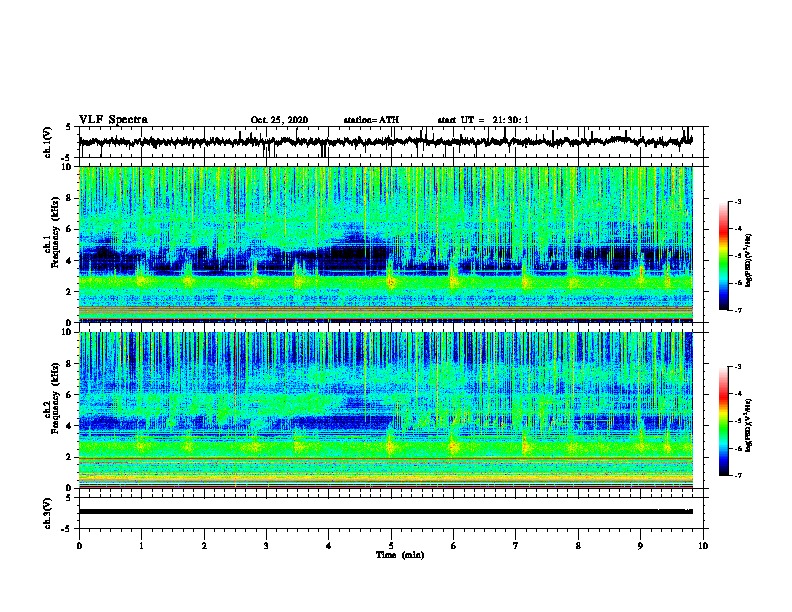The image size is (792, 612).
Task: Click time axis tick label '5'
Action: (x=391, y=546)
